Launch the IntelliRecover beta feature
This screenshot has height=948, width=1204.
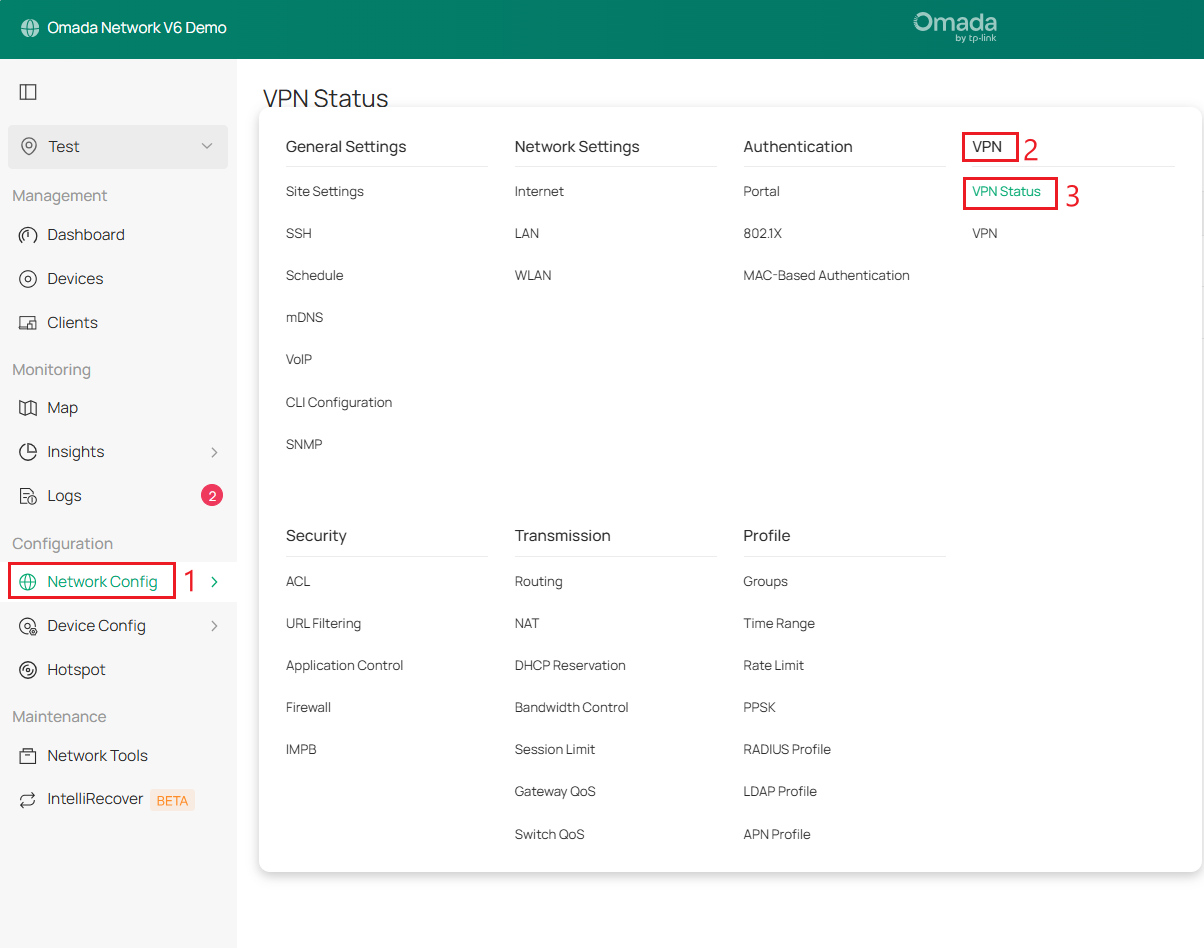tap(95, 799)
